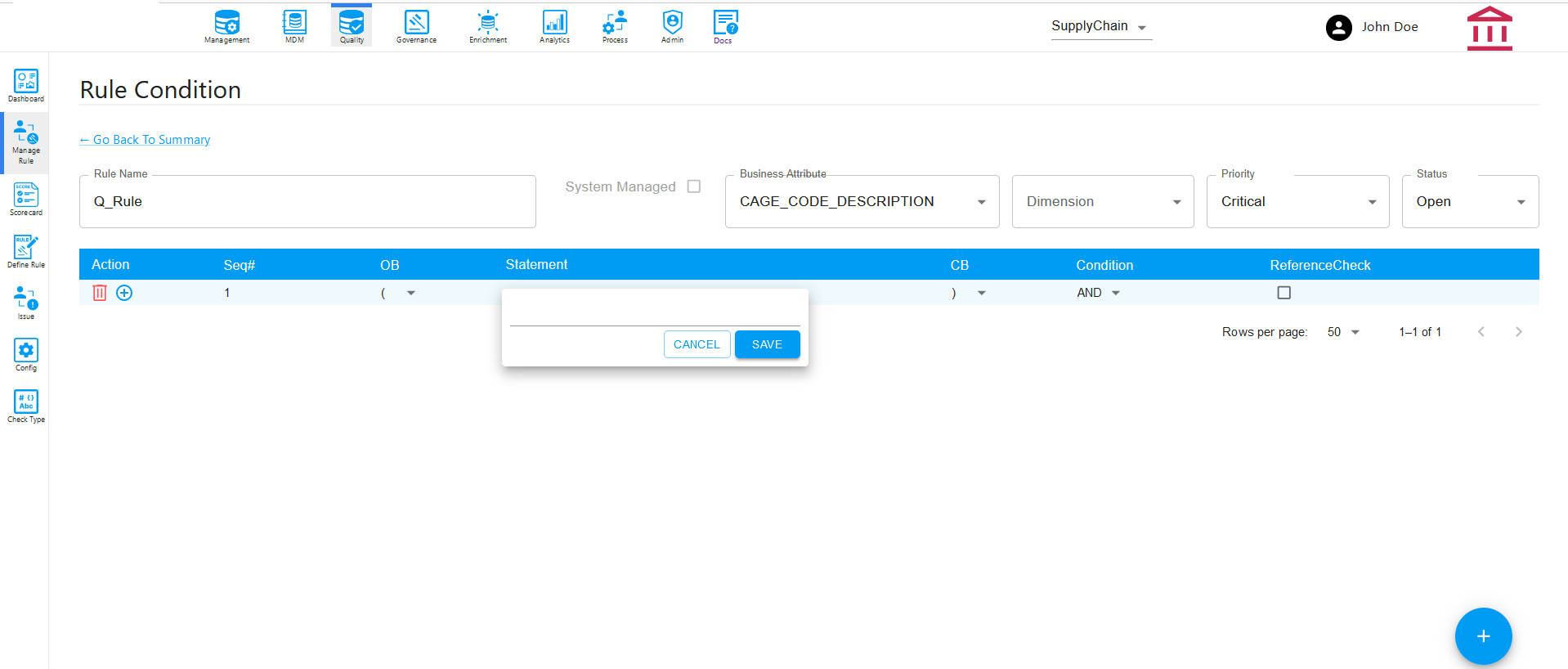Select the Quality module icon
This screenshot has width=1568, height=669.
pyautogui.click(x=352, y=26)
